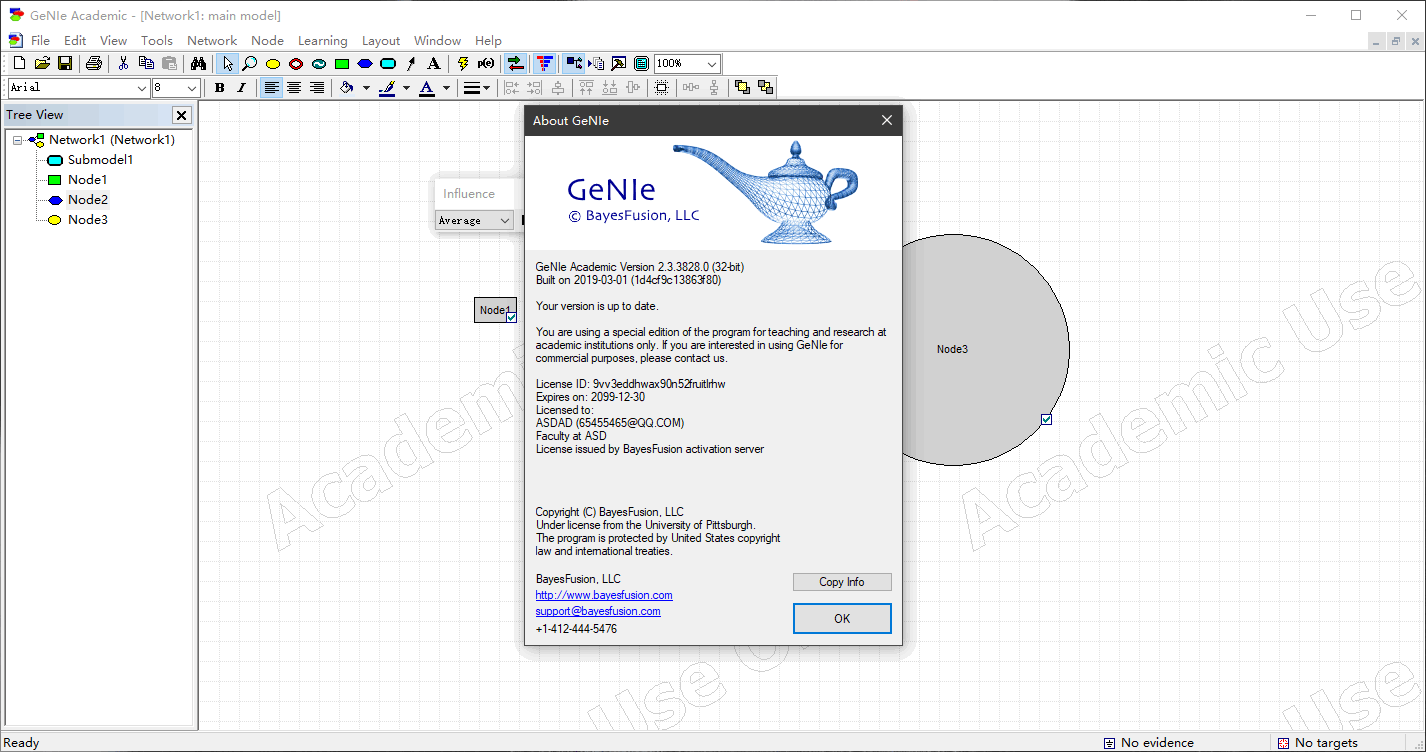Select Node2 in the Tree View
The height and width of the screenshot is (752, 1426).
87,200
